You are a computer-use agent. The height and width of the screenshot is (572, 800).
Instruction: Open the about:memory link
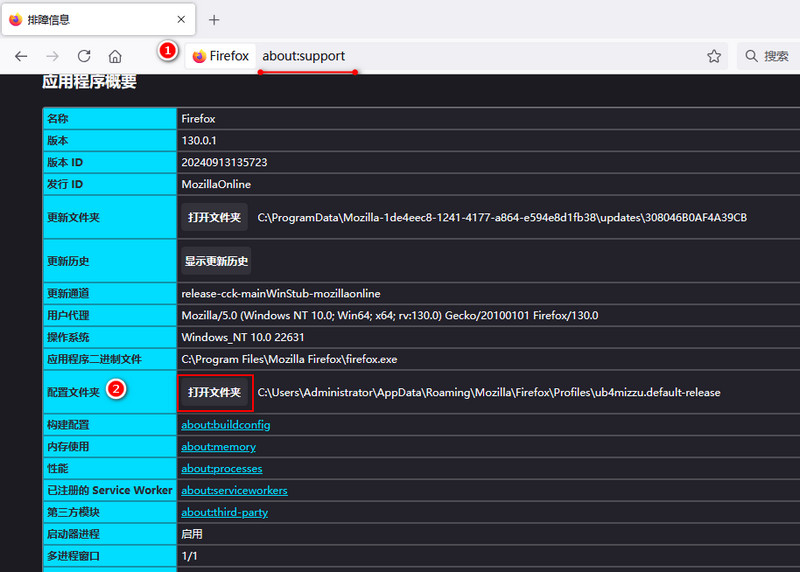[x=218, y=447]
